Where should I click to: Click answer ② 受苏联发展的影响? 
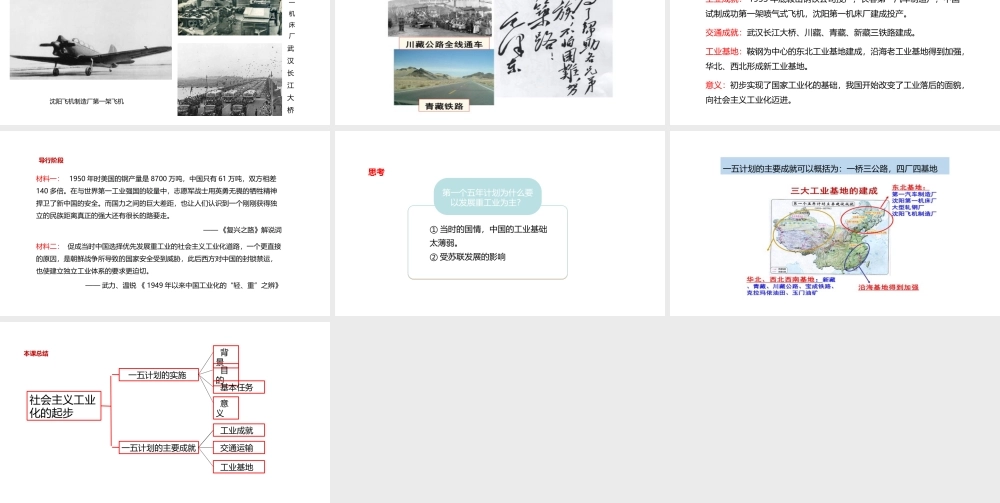pyautogui.click(x=467, y=257)
